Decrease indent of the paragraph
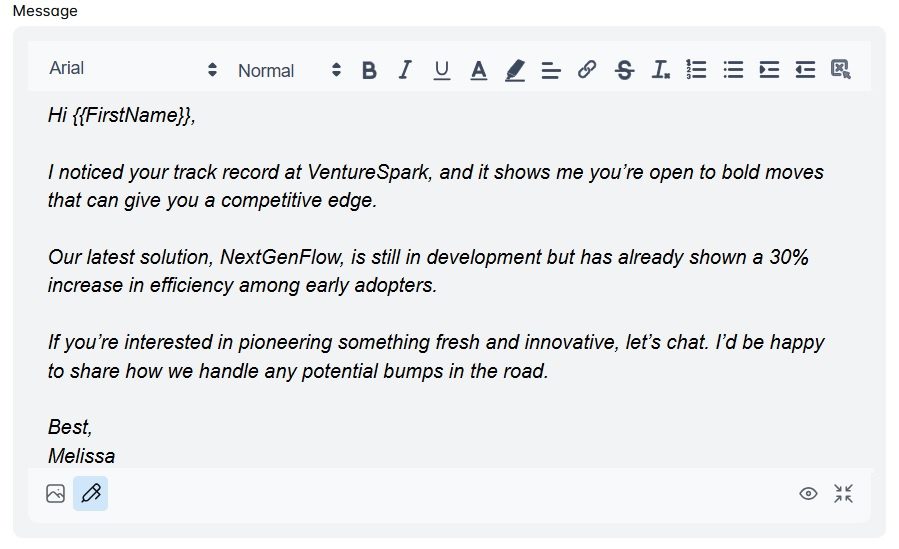The height and width of the screenshot is (549, 899). (x=806, y=70)
